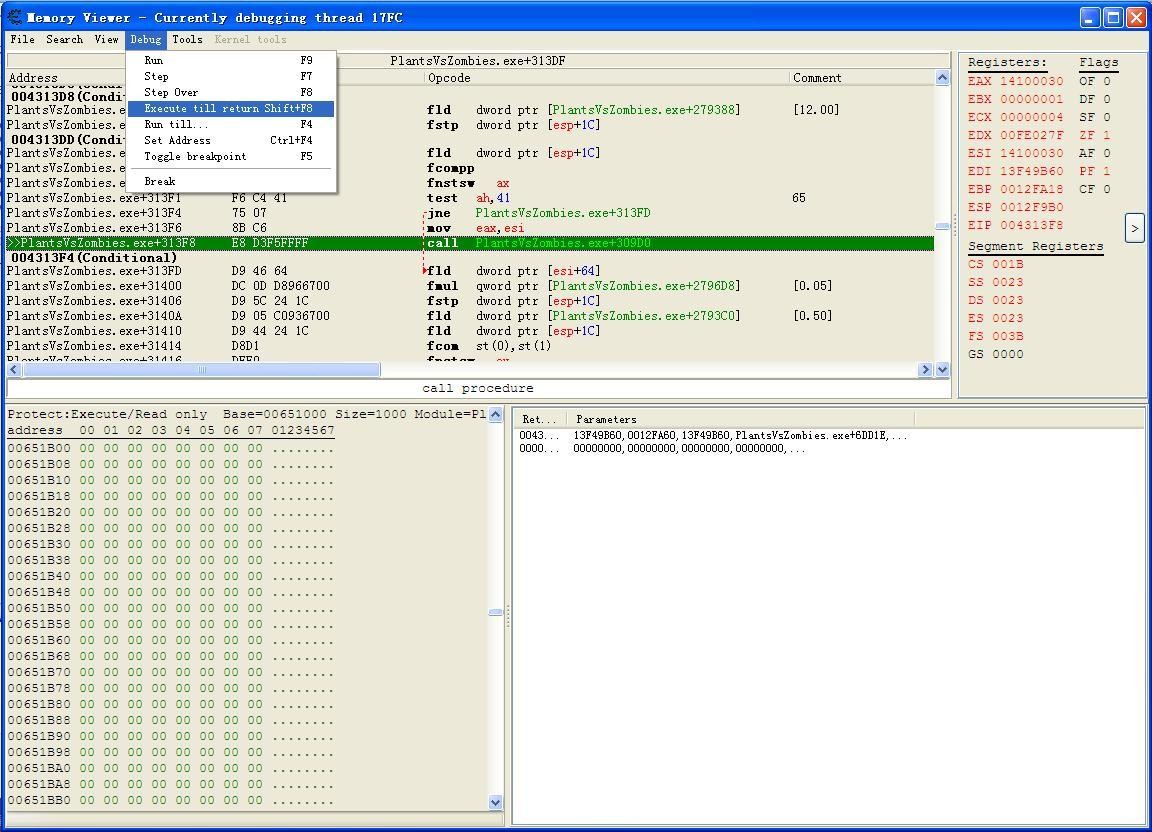Click the disassembler vertical scrollbar up arrow

tap(943, 77)
